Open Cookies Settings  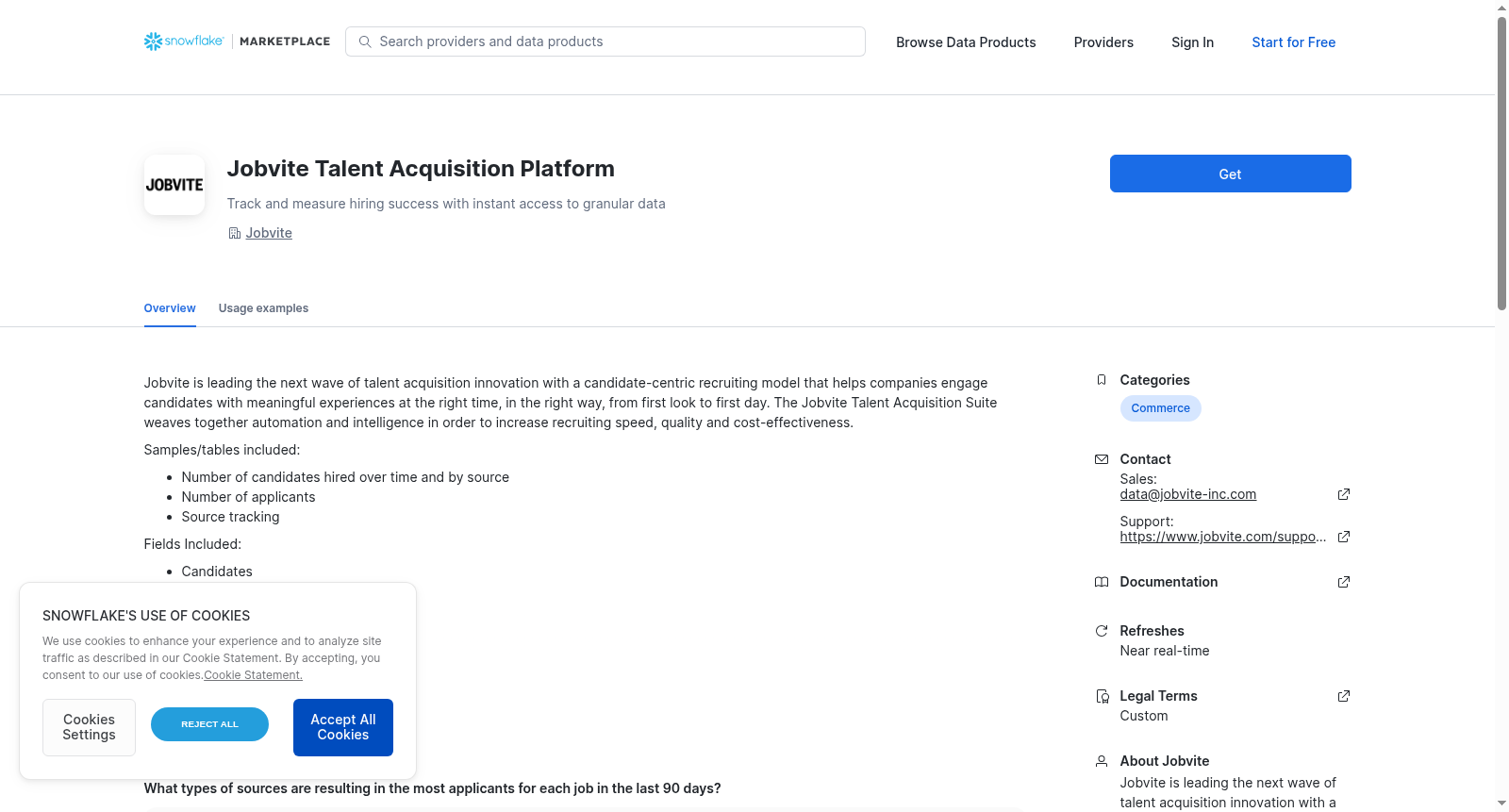coord(89,727)
